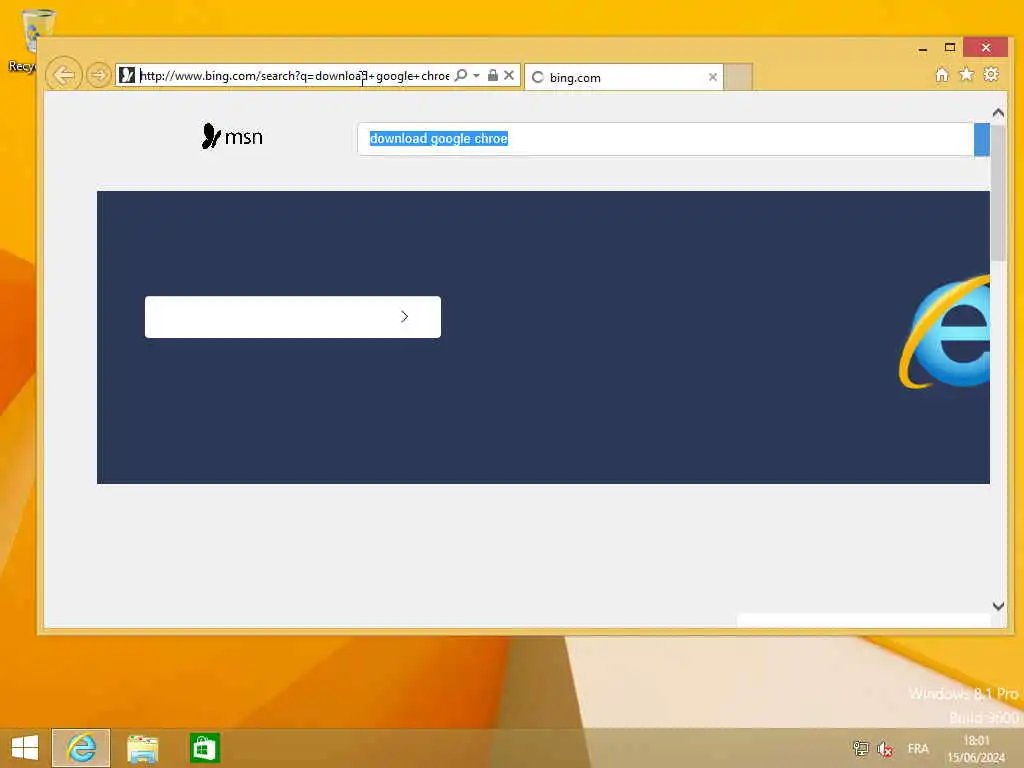Close the bing.com tab
This screenshot has width=1024, height=768.
(x=712, y=77)
